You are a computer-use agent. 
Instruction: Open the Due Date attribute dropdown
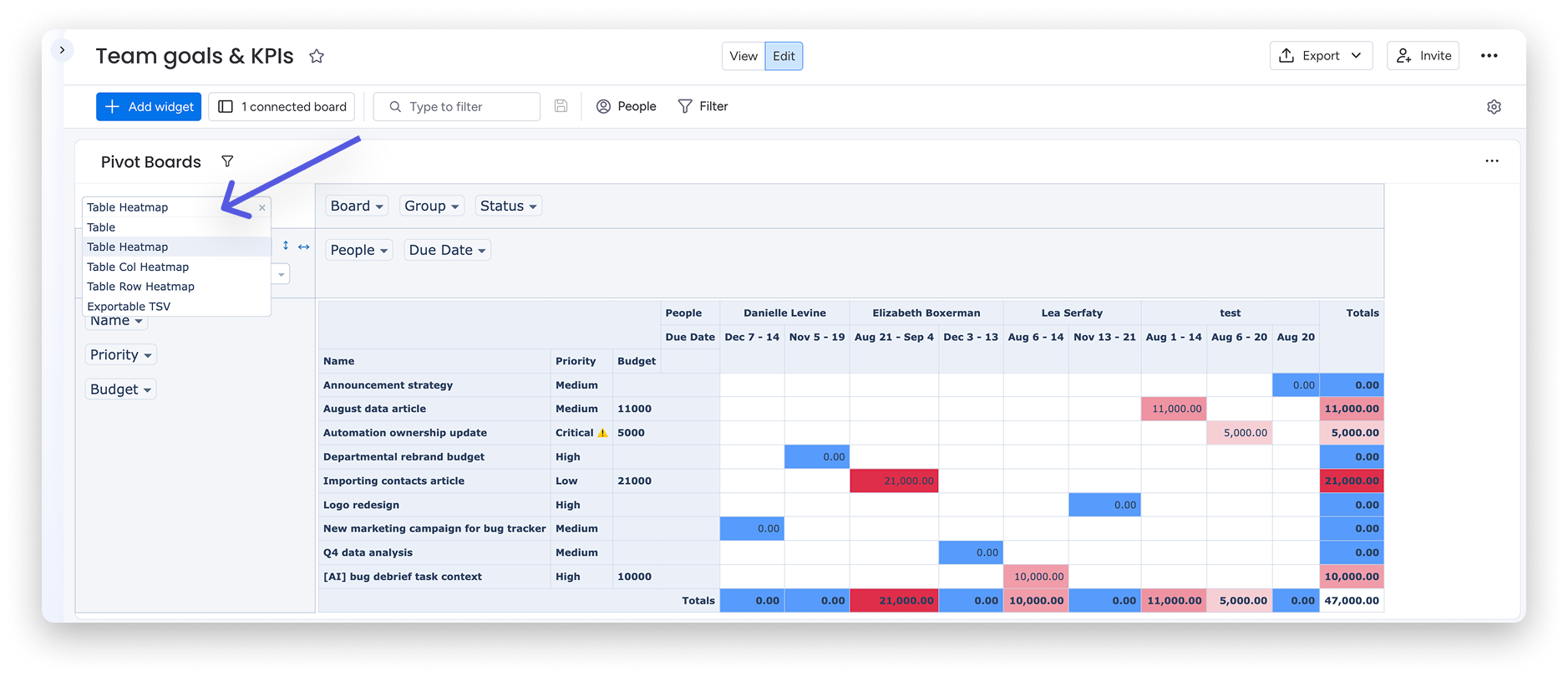pyautogui.click(x=447, y=250)
